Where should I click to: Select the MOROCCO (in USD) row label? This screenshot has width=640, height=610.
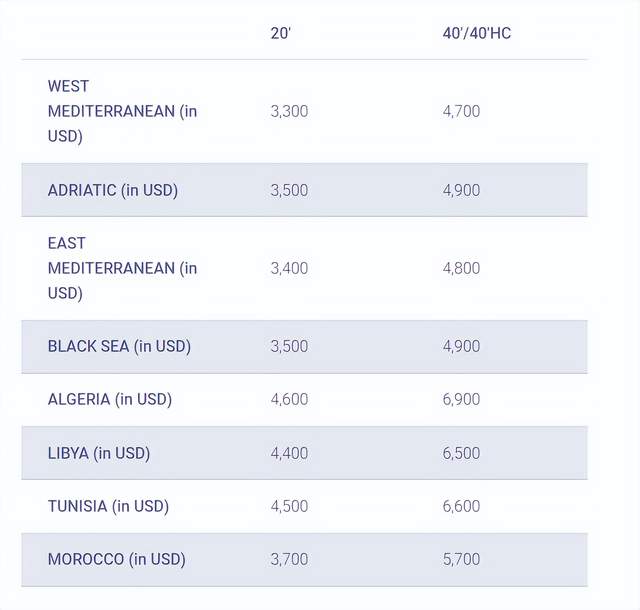coord(117,559)
